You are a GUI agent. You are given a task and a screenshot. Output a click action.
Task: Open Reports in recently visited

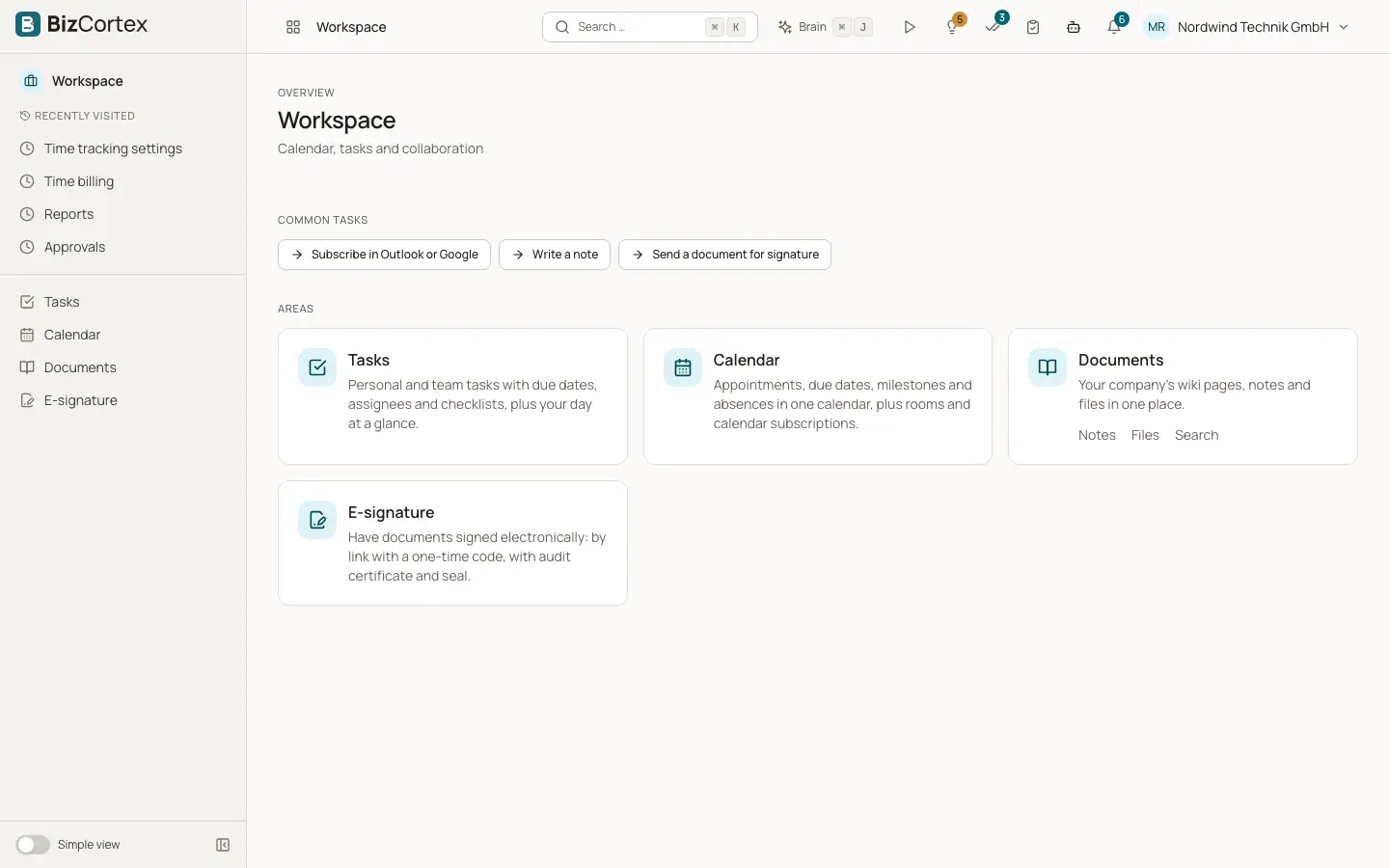pos(123,214)
